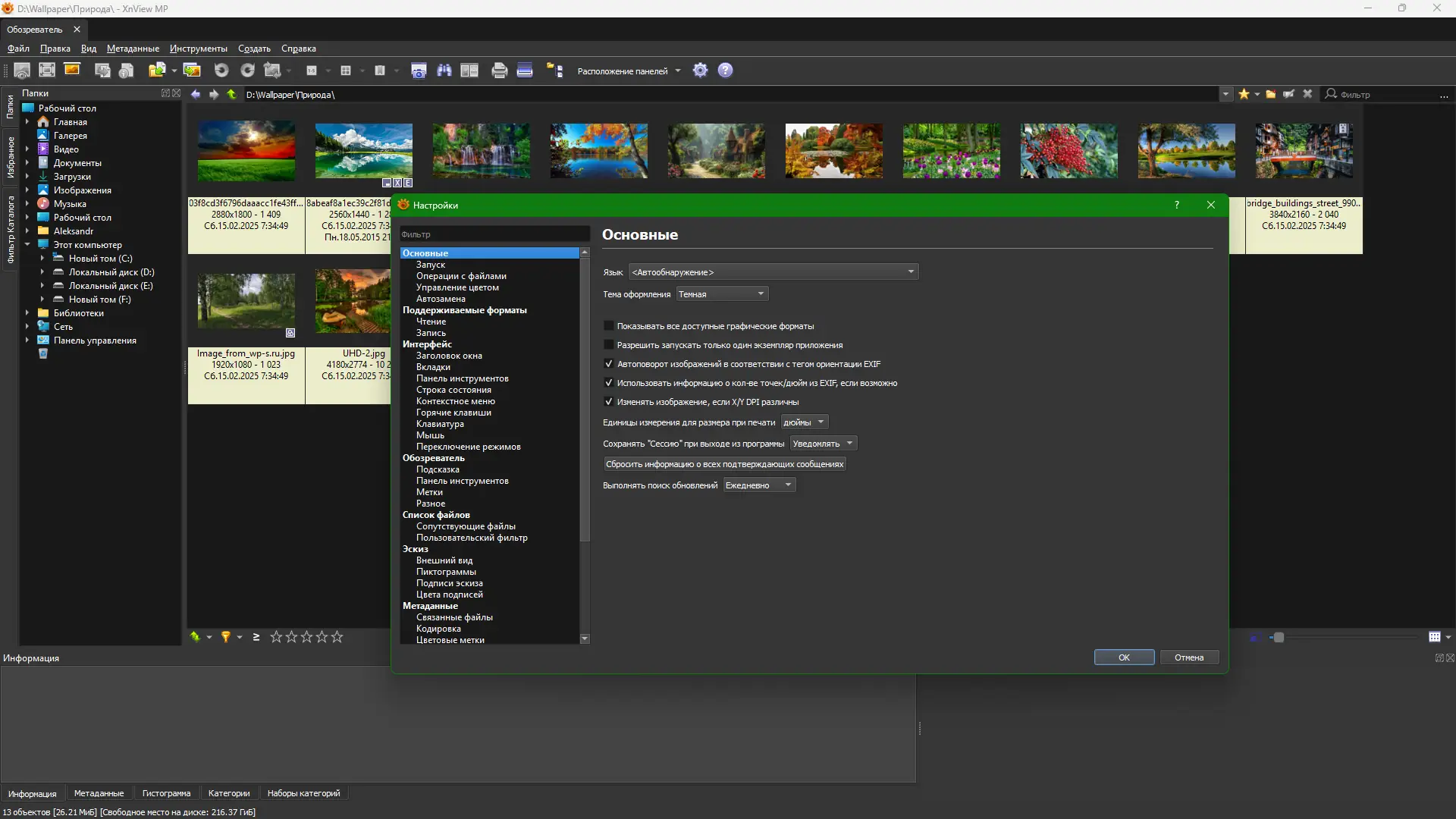Uncheck the EXIF orientation auto-rotate checkbox

pos(608,364)
